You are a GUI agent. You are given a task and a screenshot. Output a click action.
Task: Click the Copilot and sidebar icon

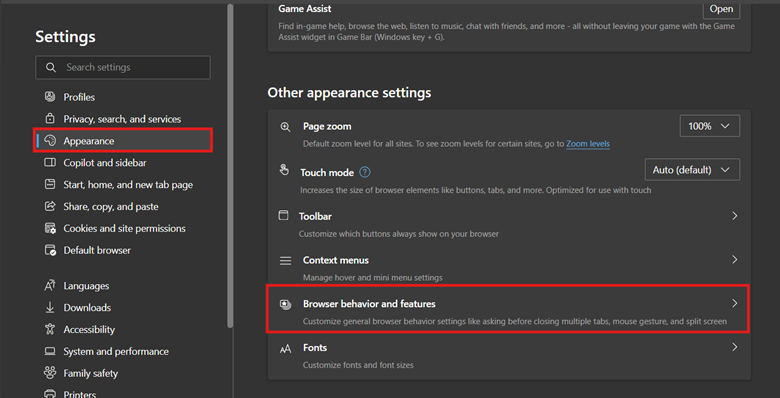coord(50,162)
